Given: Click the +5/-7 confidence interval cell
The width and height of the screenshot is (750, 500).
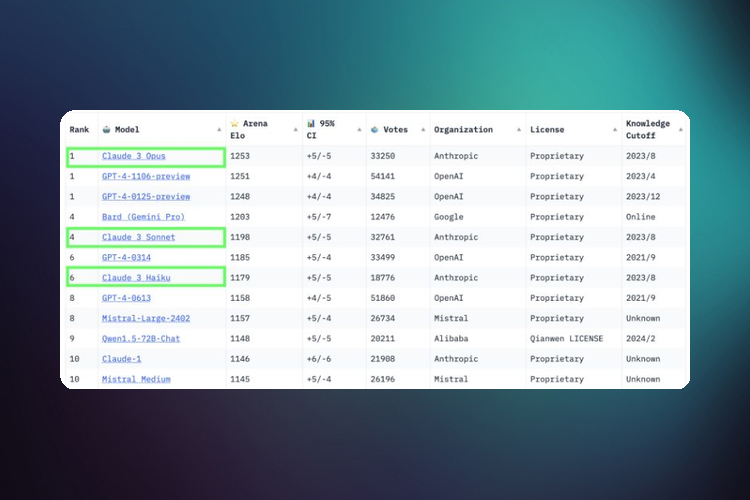Looking at the screenshot, I should click(x=319, y=217).
